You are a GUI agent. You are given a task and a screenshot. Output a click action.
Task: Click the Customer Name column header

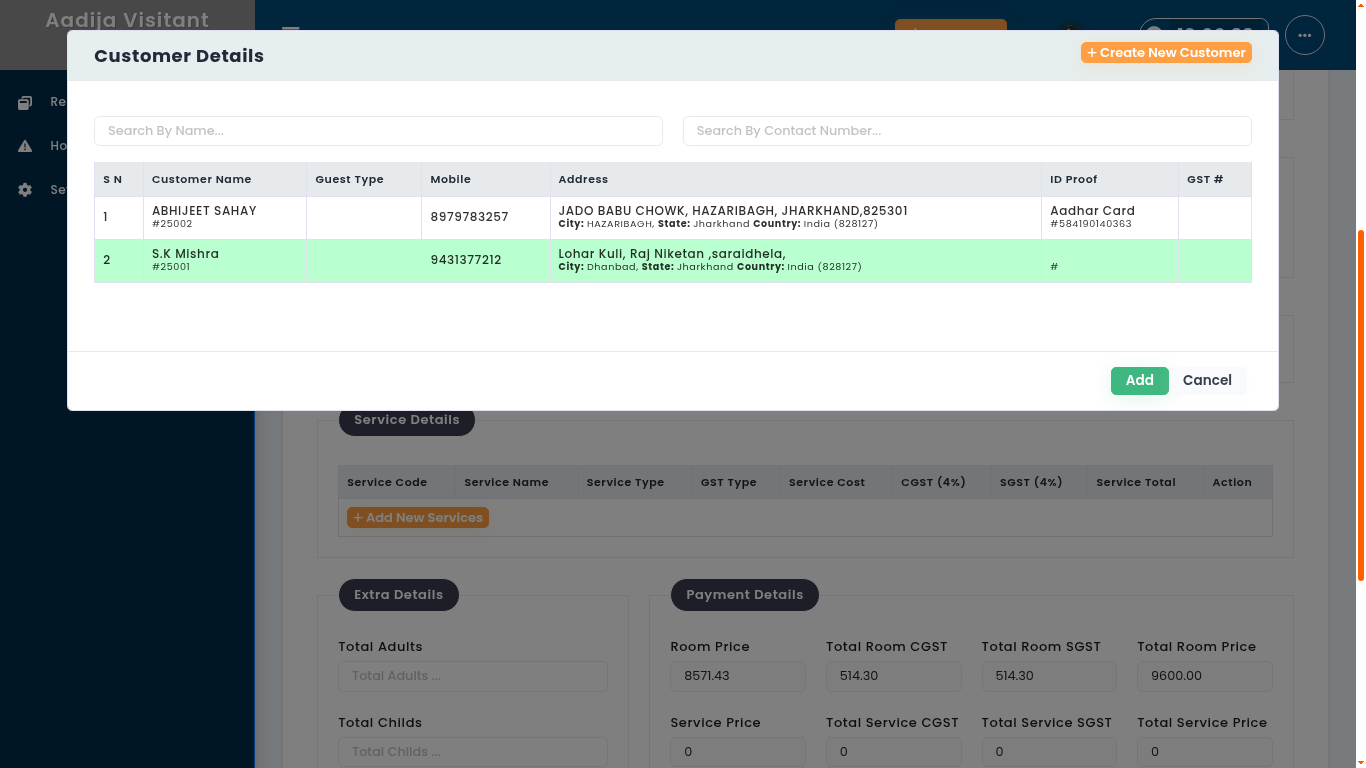201,179
